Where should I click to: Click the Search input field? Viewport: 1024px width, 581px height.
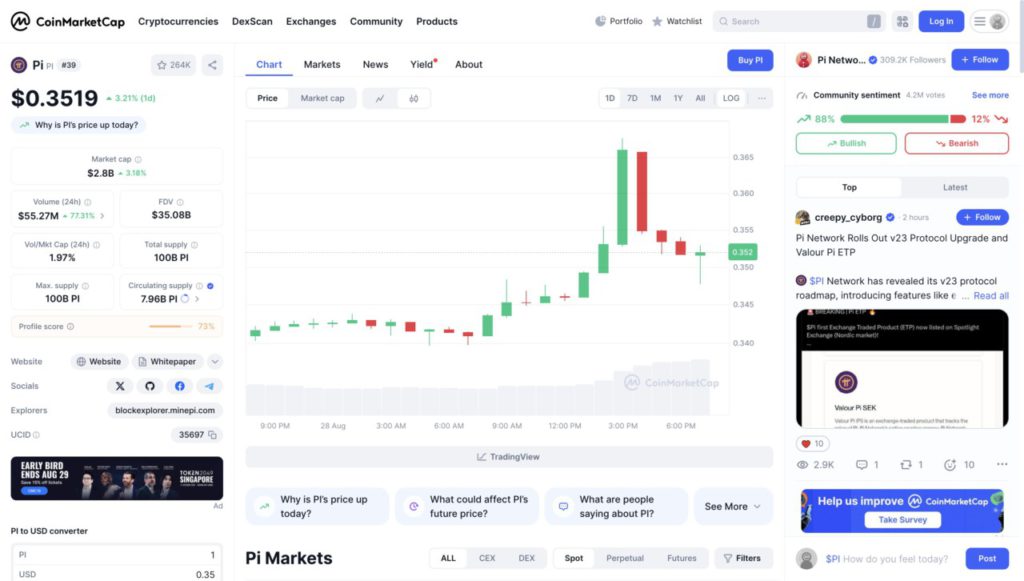point(795,21)
